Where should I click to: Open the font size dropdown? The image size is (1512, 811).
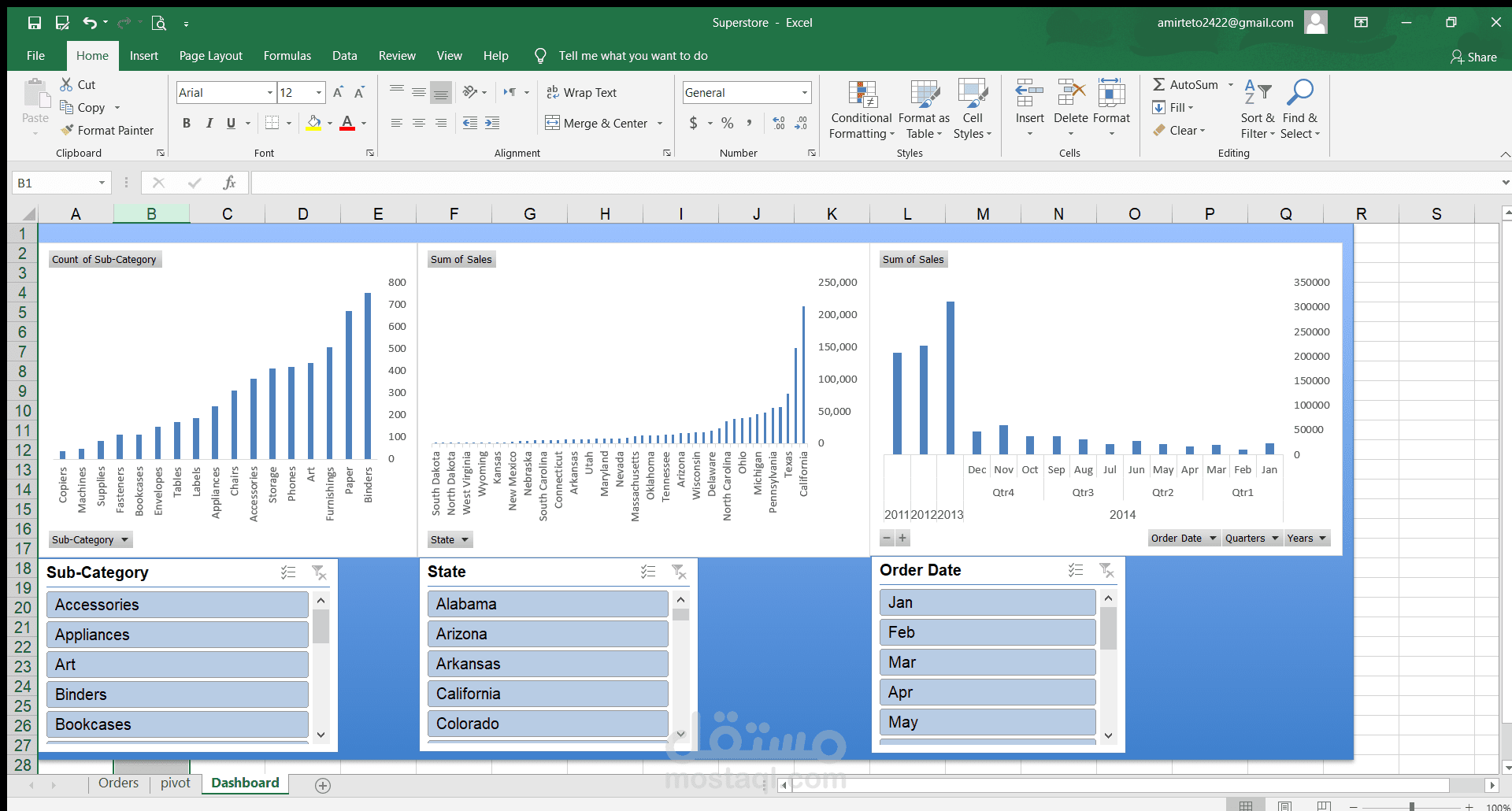(319, 93)
